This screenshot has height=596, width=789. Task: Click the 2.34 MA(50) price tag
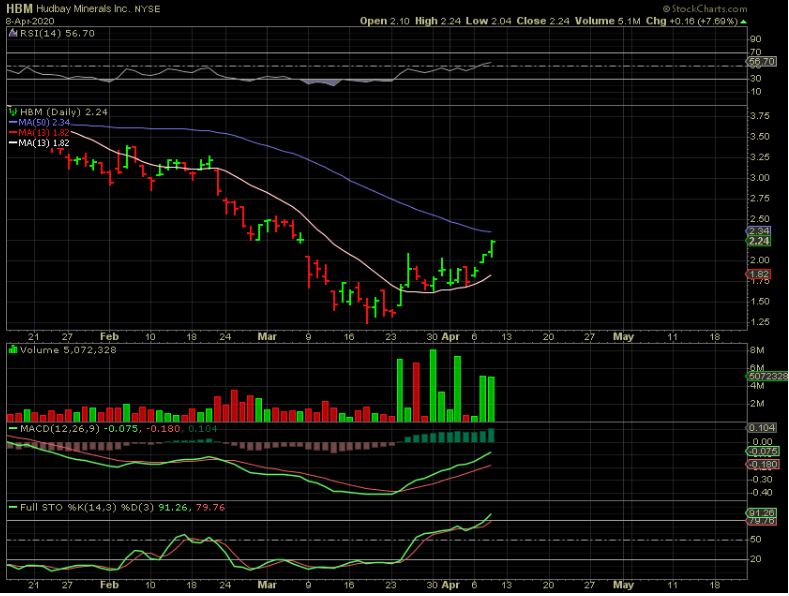tap(758, 230)
